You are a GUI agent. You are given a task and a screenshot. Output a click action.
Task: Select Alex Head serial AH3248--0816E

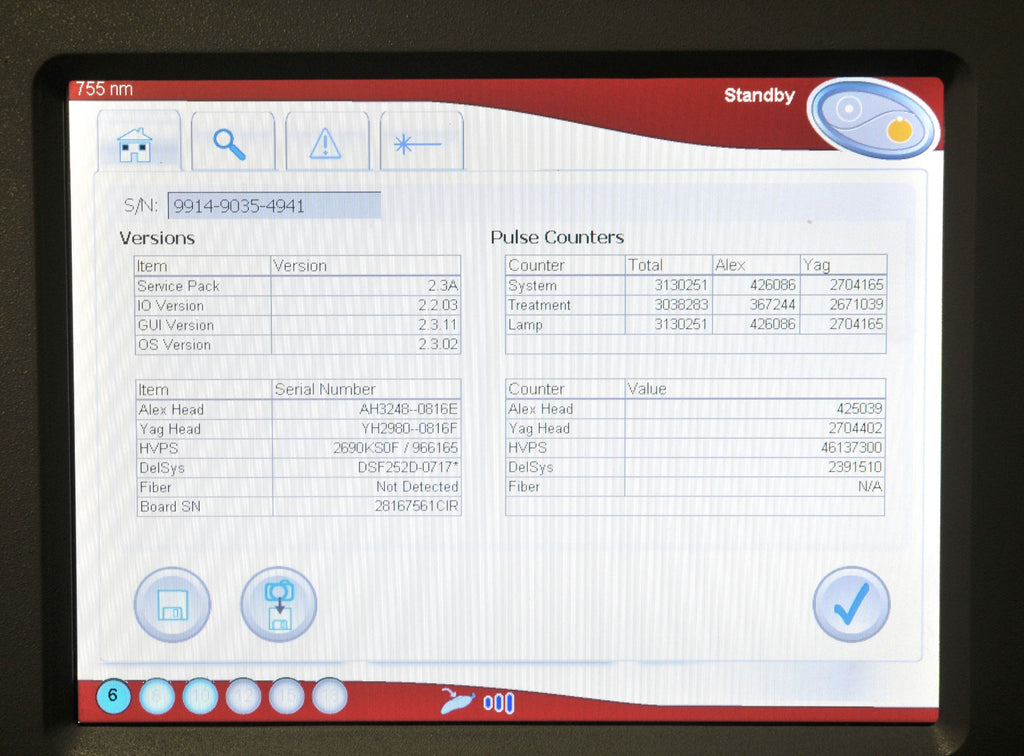(409, 409)
